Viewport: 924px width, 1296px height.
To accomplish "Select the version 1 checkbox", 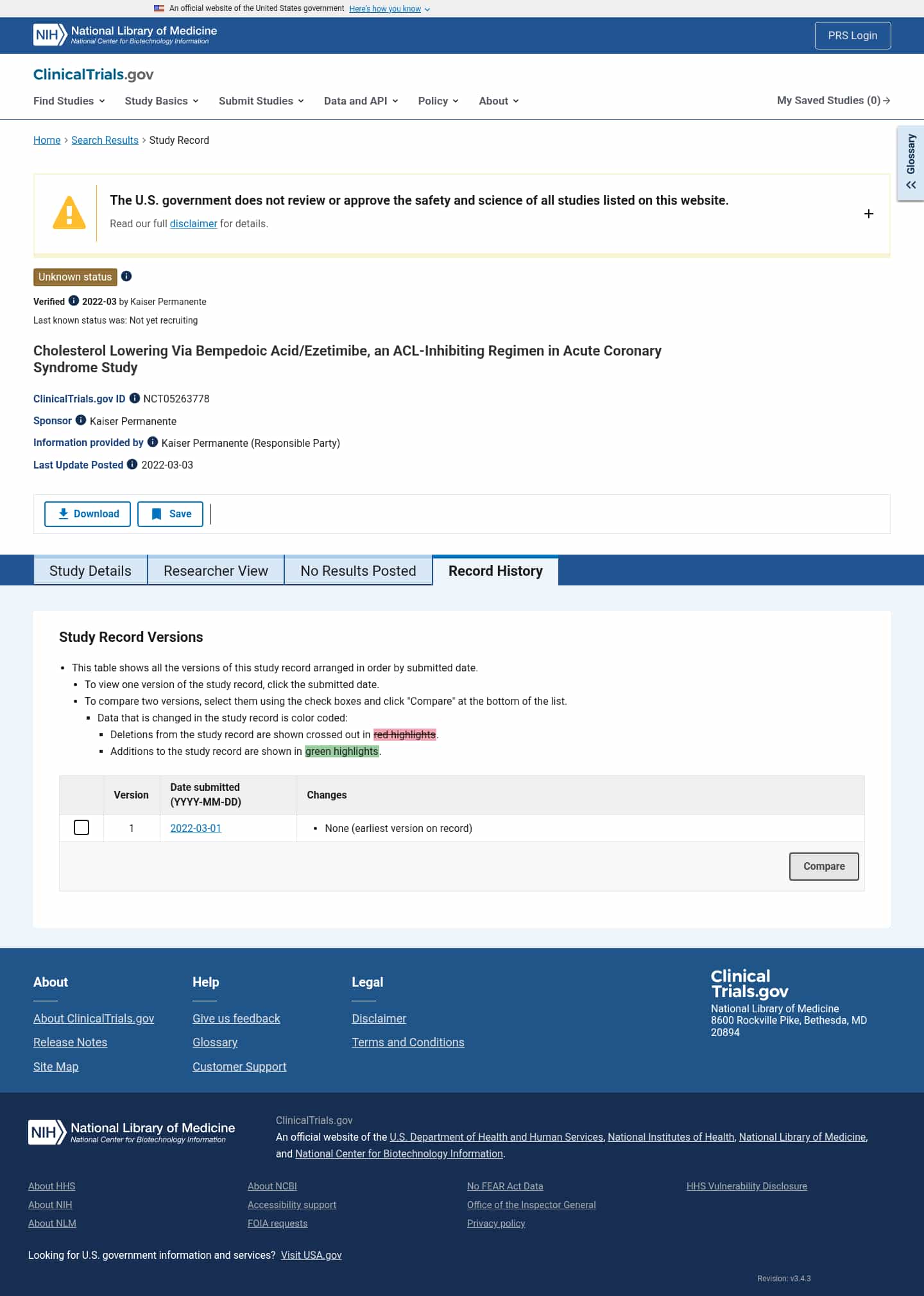I will [81, 827].
